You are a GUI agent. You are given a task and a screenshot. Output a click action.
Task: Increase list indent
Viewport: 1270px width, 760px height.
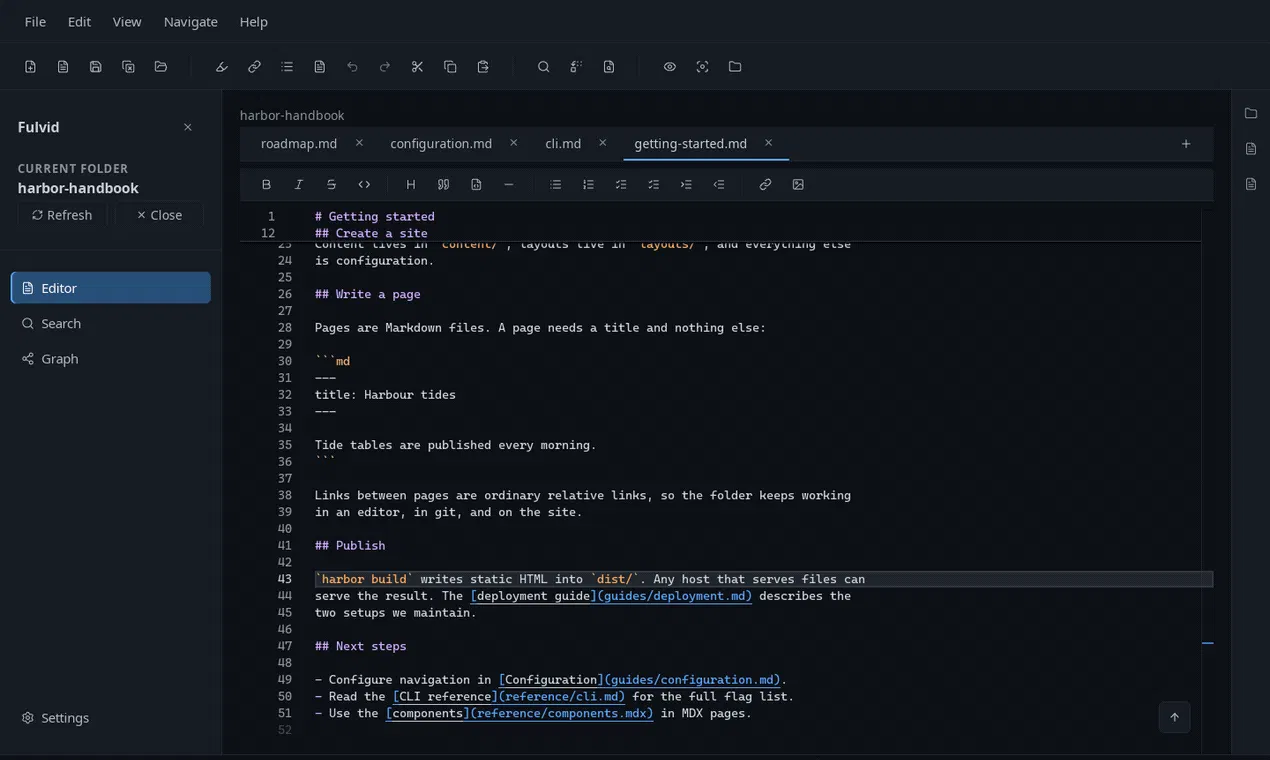click(686, 185)
